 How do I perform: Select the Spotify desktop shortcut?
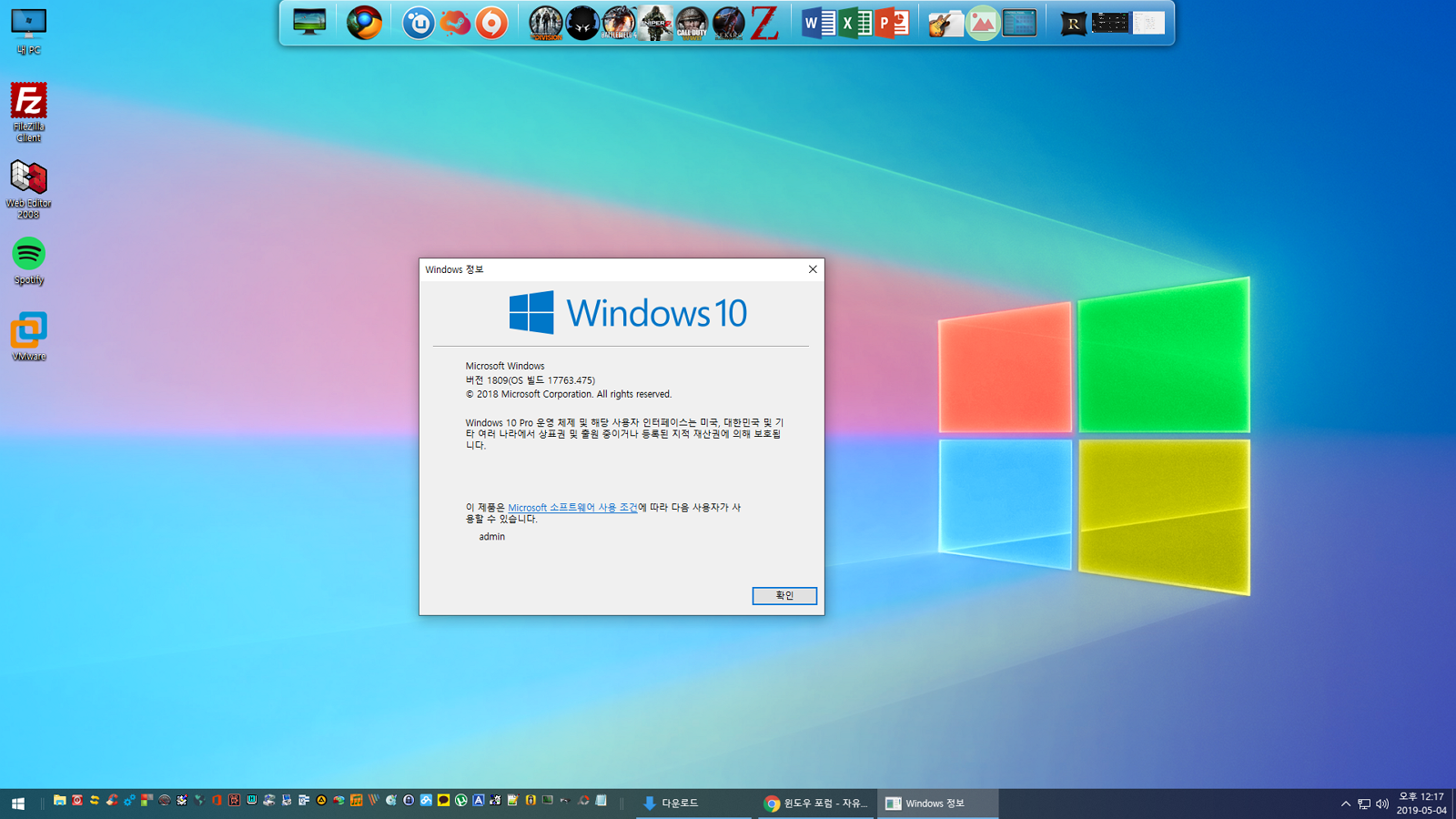(x=28, y=261)
